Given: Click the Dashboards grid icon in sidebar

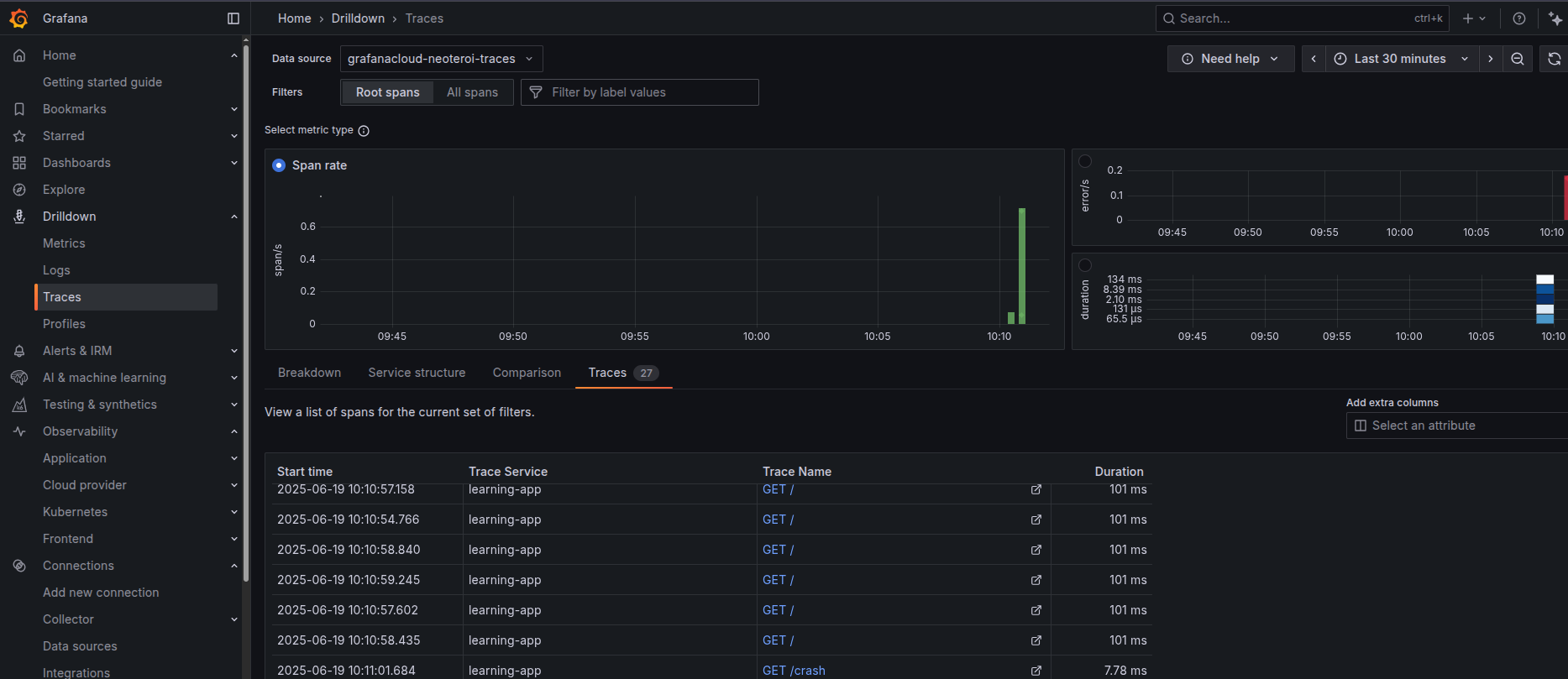Looking at the screenshot, I should click(x=19, y=163).
